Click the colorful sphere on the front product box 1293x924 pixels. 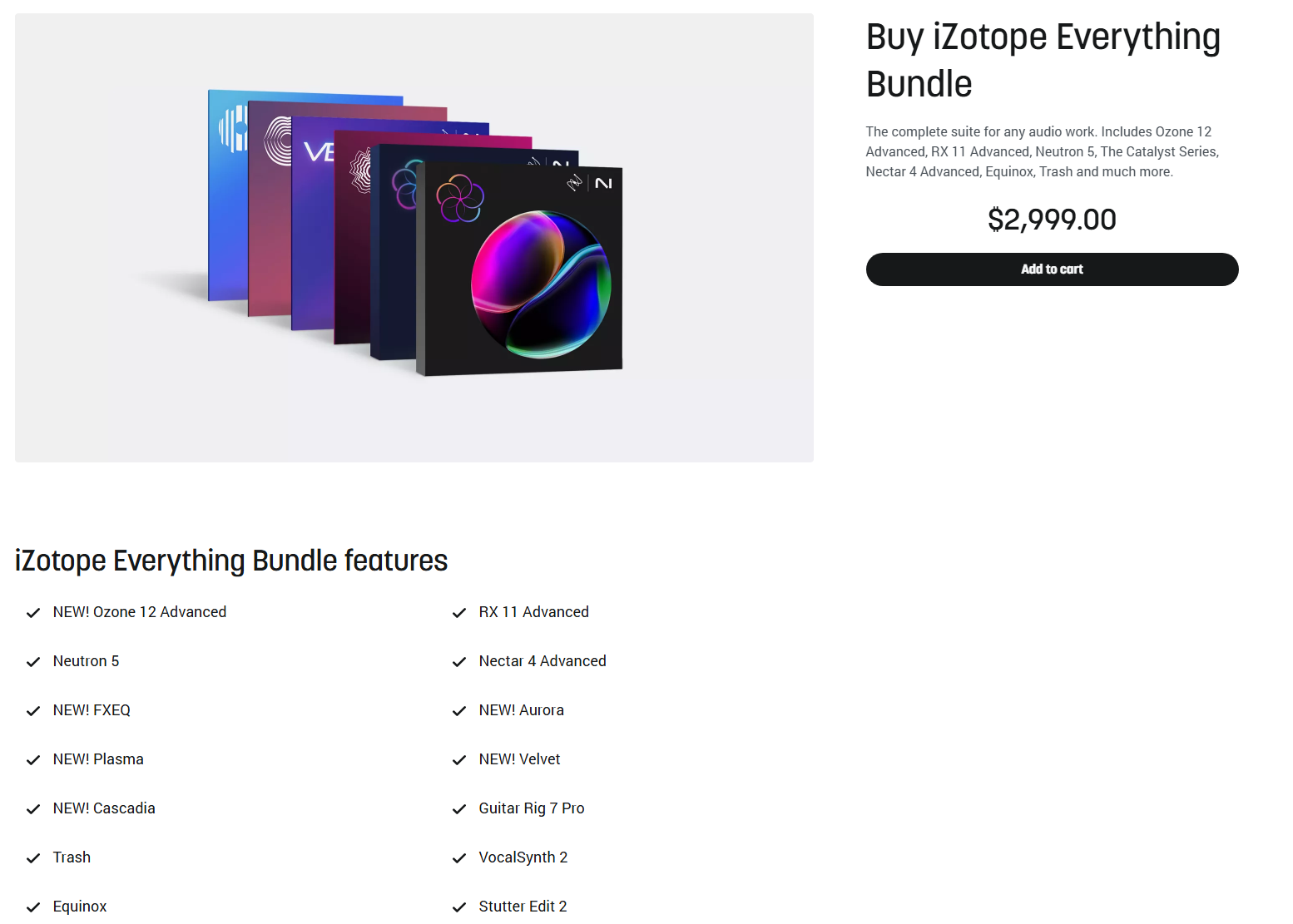coord(541,284)
